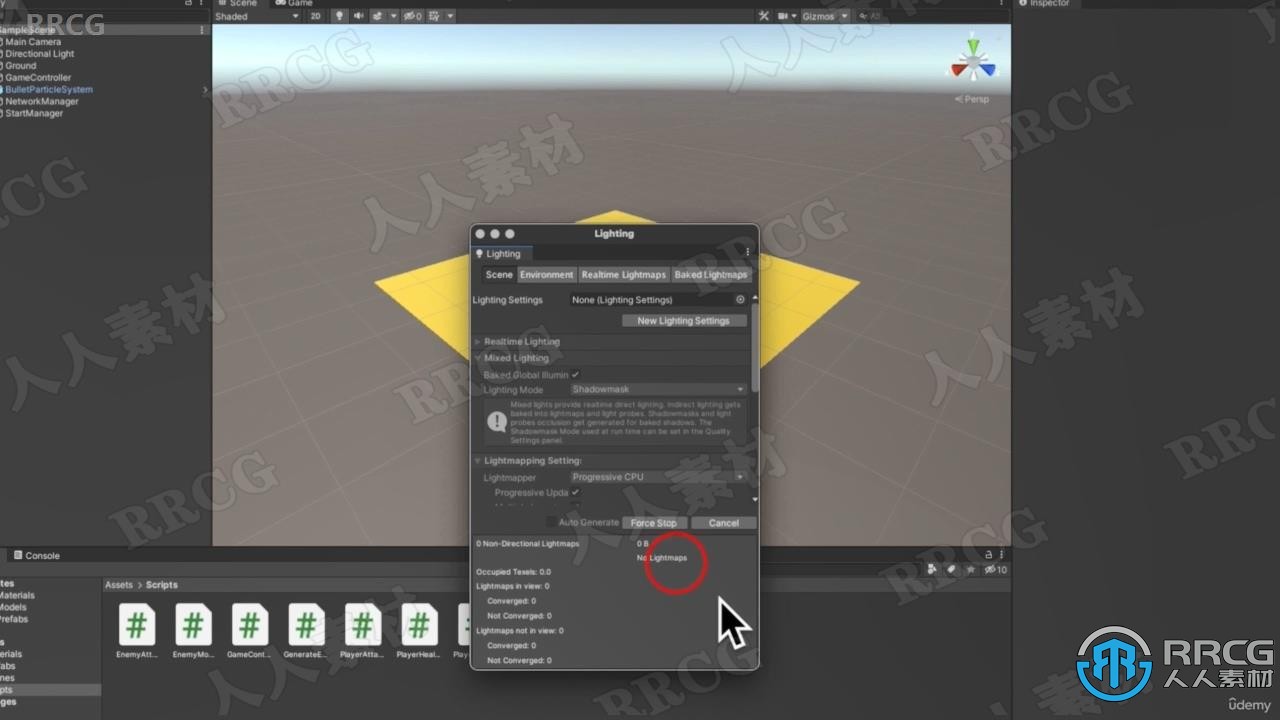Screen dimensions: 1280x720
Task: Open the scene tools wrench icon
Action: point(765,16)
